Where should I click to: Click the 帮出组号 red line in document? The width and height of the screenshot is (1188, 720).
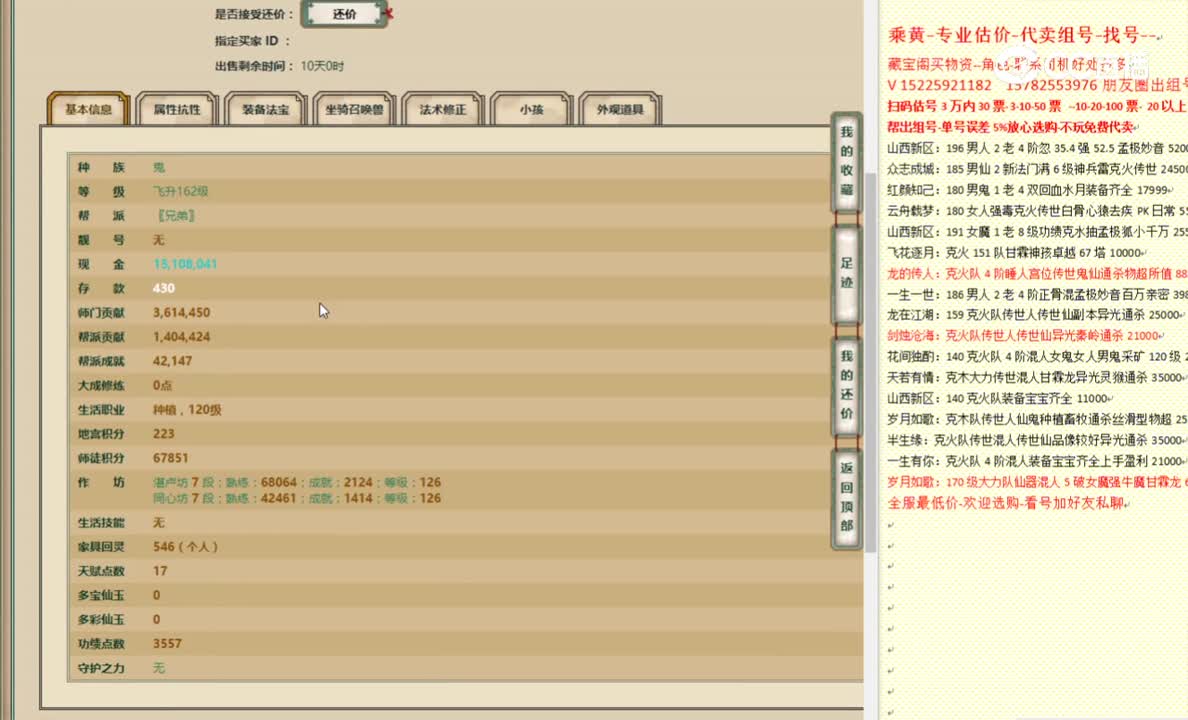coord(1011,127)
